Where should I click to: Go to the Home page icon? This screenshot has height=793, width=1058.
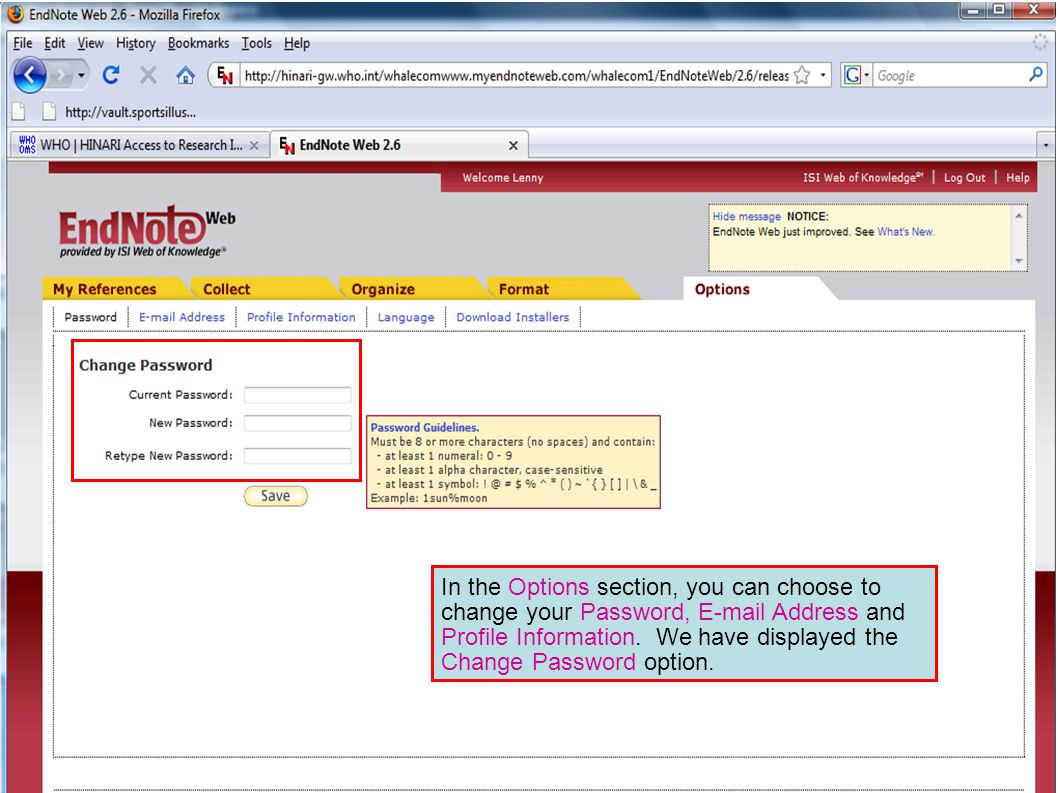click(186, 75)
